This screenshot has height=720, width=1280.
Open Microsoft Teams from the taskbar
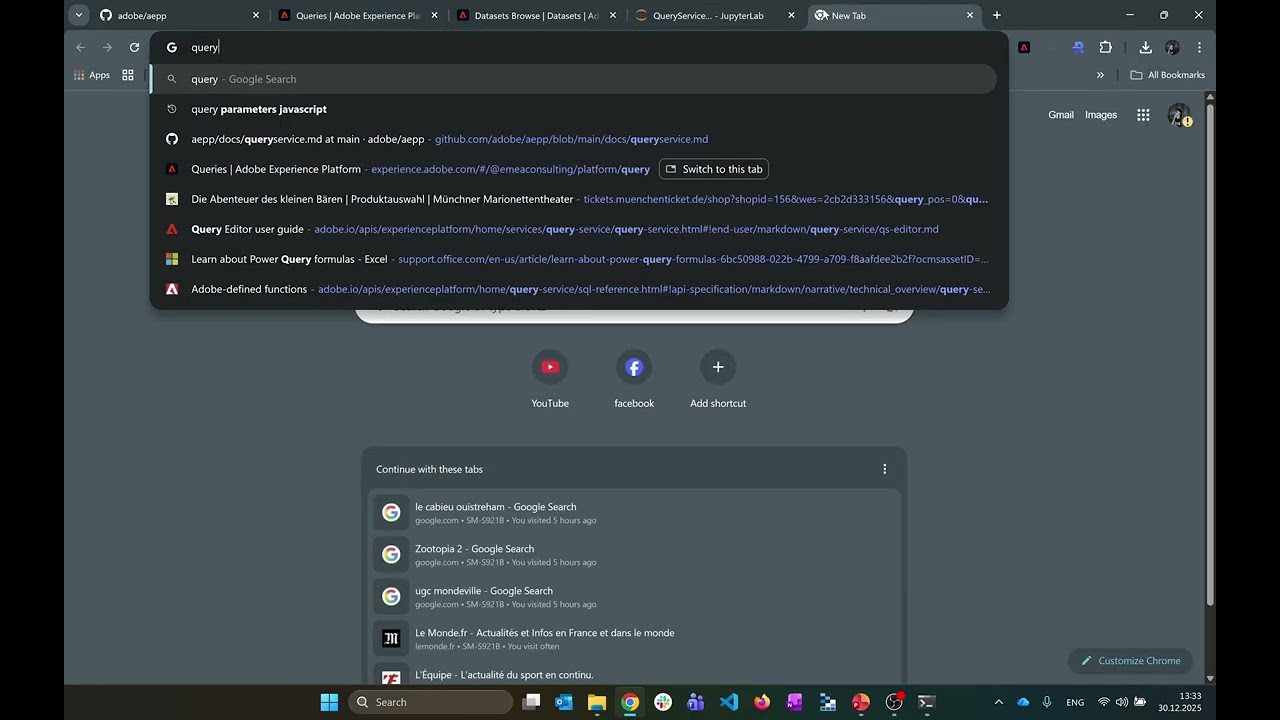(696, 702)
